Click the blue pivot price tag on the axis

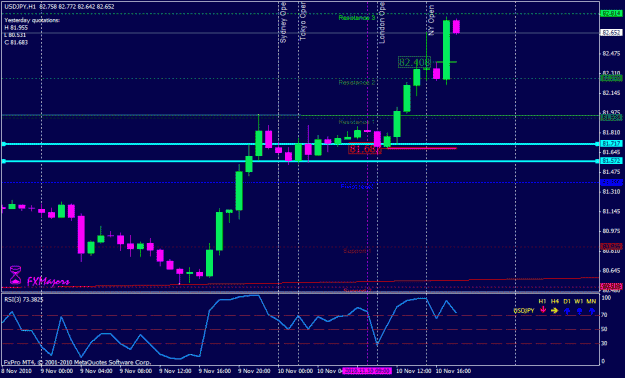tap(611, 182)
